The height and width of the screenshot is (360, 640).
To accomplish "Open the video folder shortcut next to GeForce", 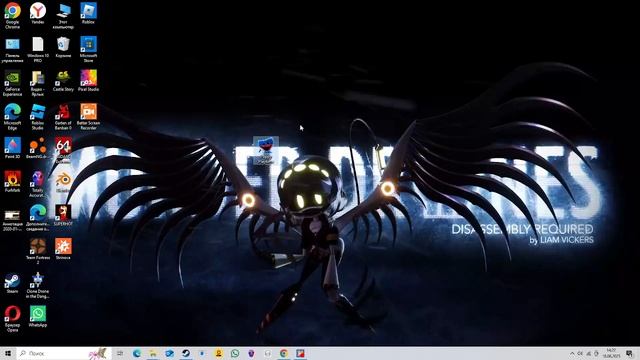I will [x=38, y=83].
